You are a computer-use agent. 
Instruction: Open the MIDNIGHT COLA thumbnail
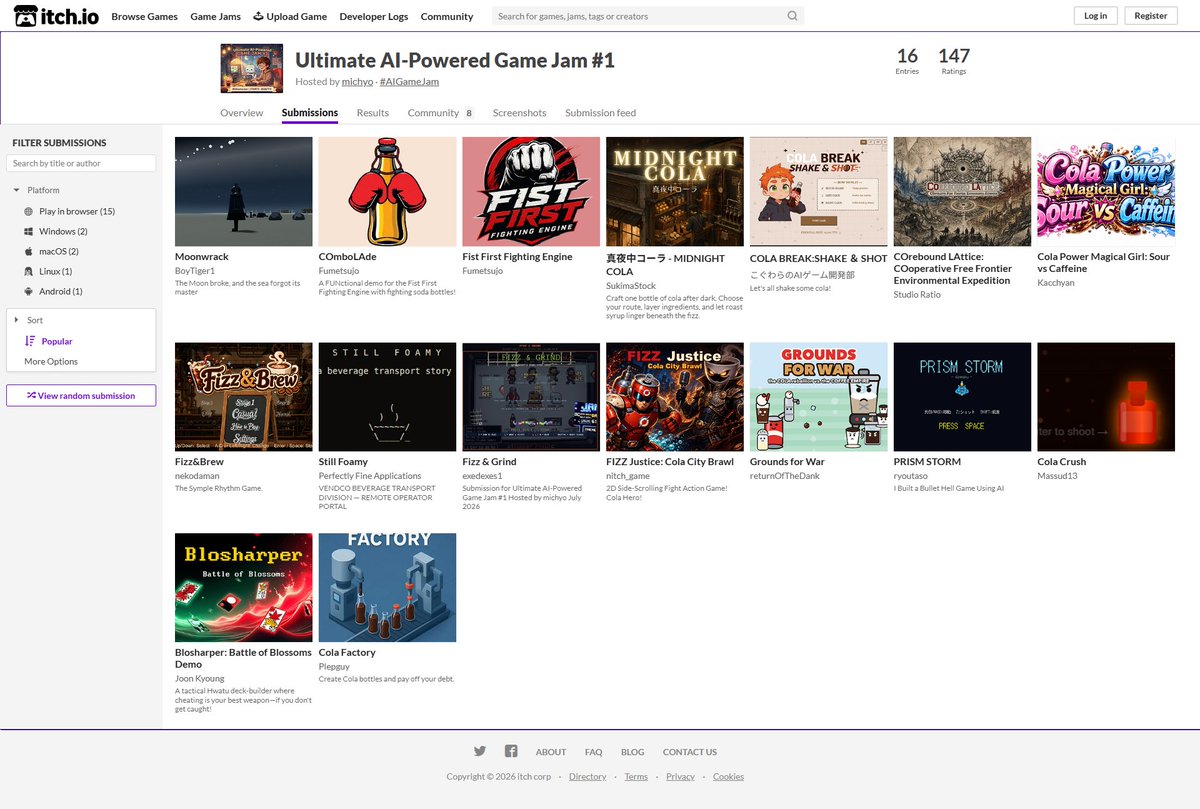coord(675,192)
